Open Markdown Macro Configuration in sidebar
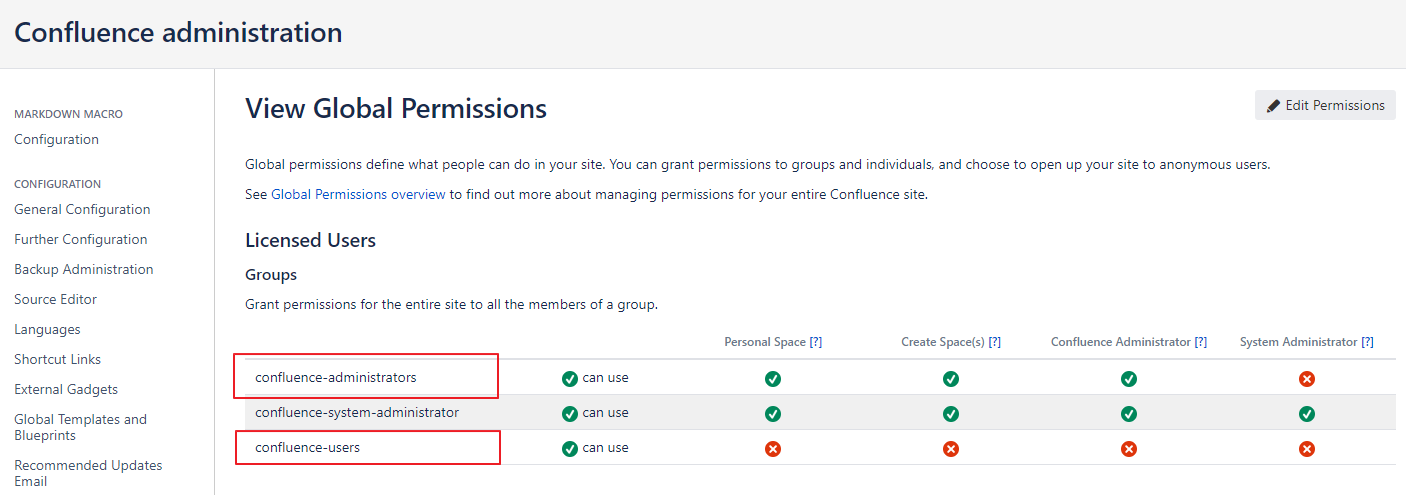 (56, 140)
